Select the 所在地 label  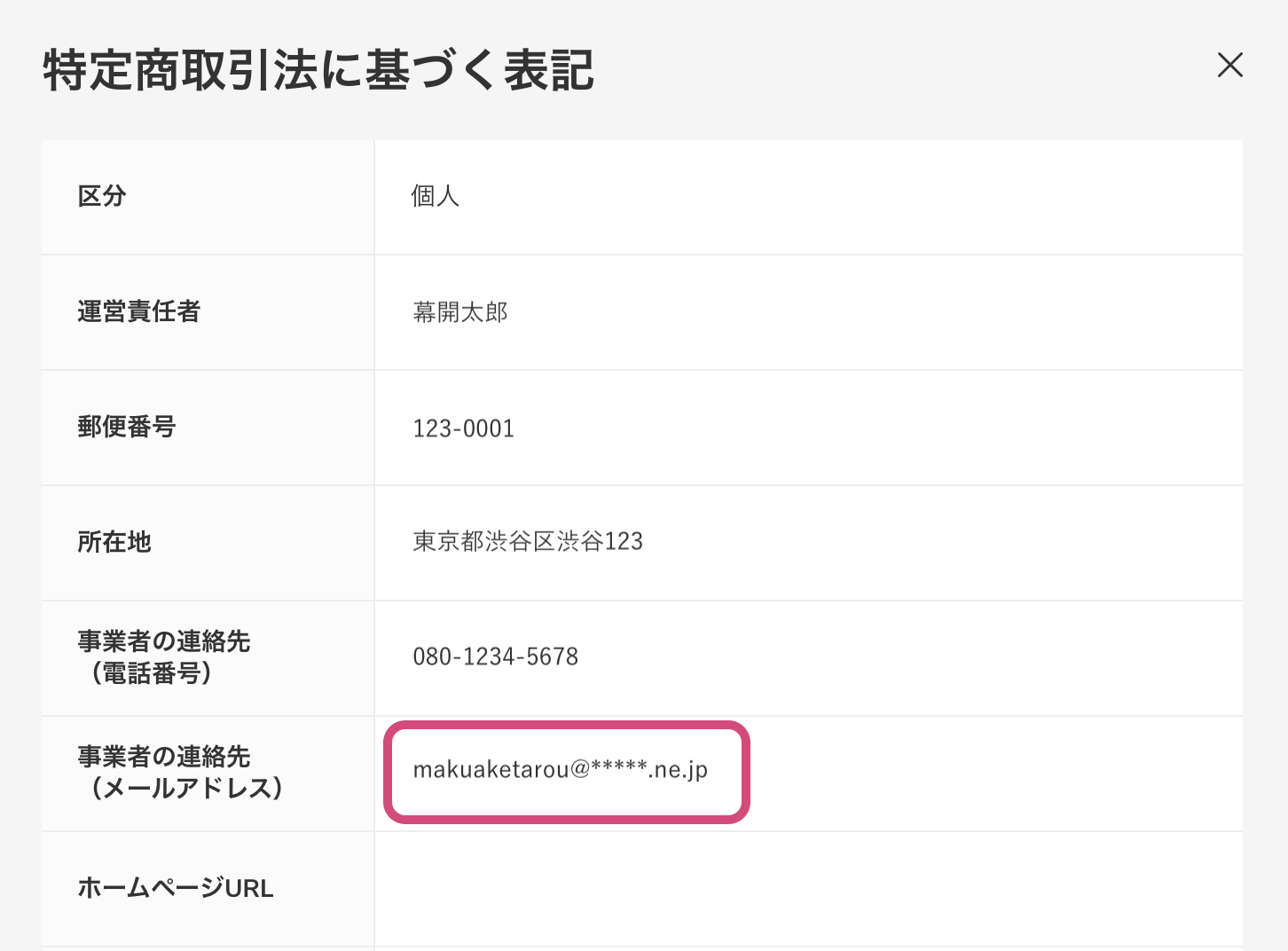(x=114, y=542)
